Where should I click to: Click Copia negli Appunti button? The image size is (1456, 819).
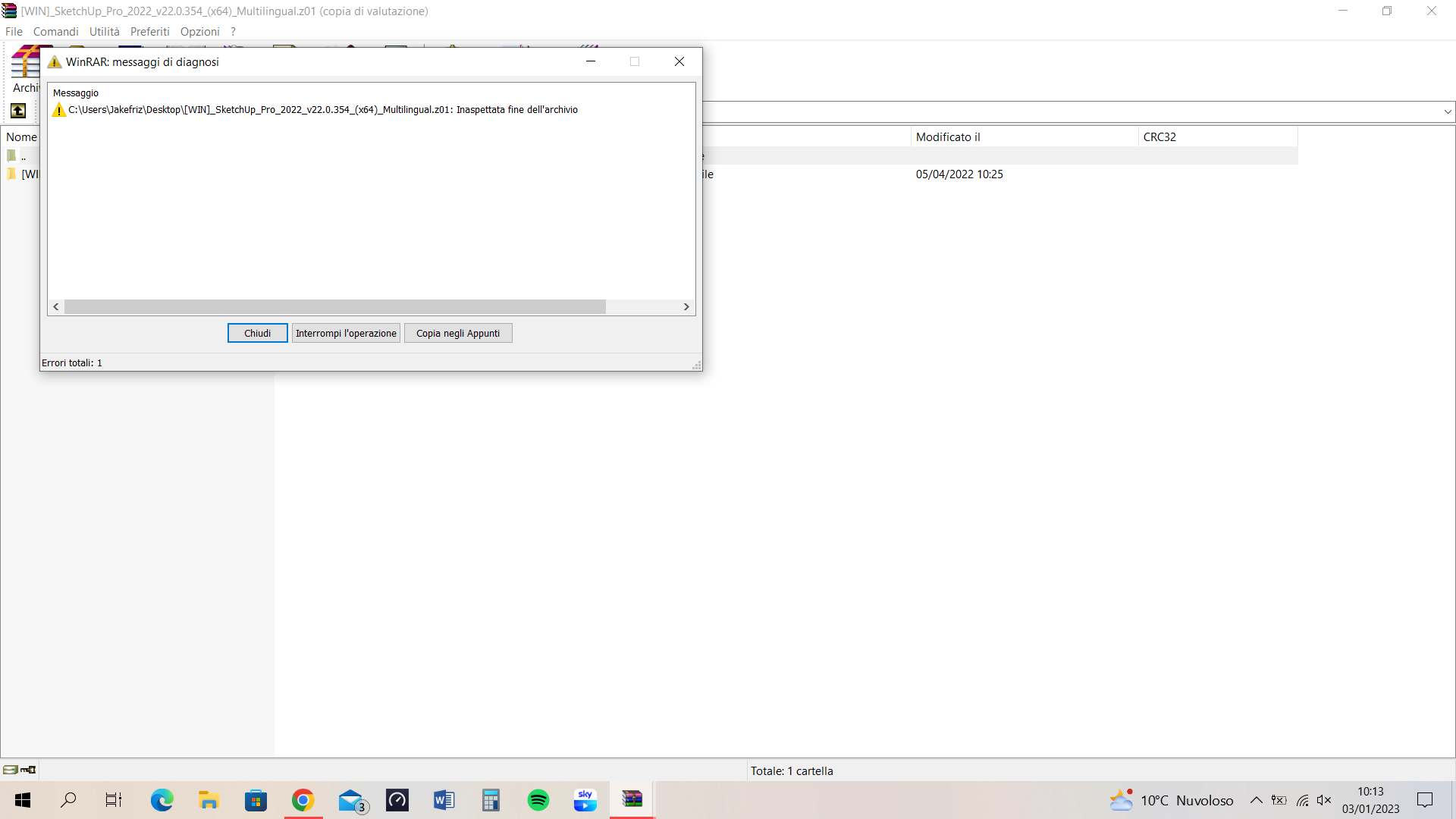(x=458, y=333)
